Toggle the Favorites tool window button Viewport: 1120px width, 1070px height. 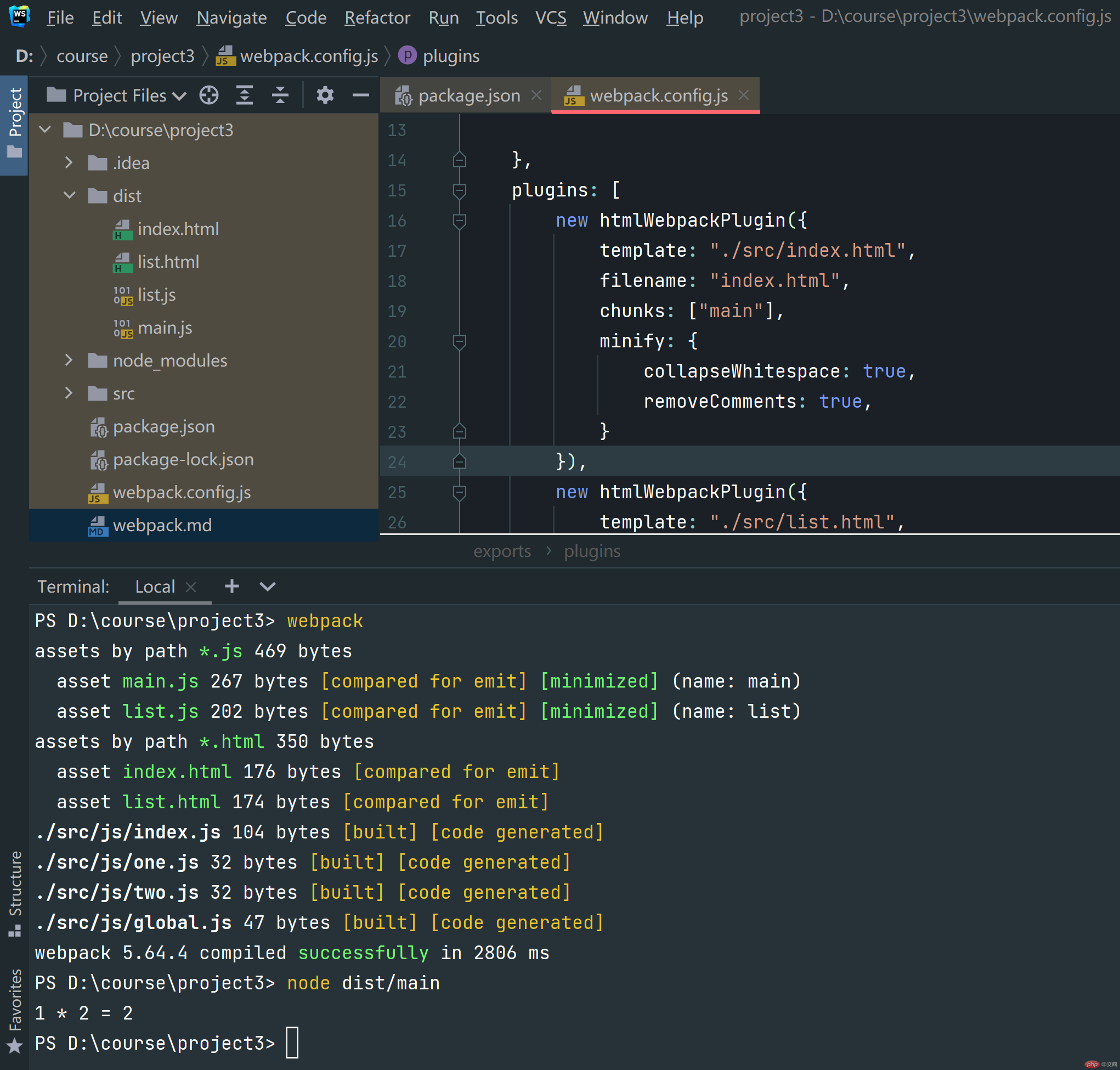(x=14, y=1011)
